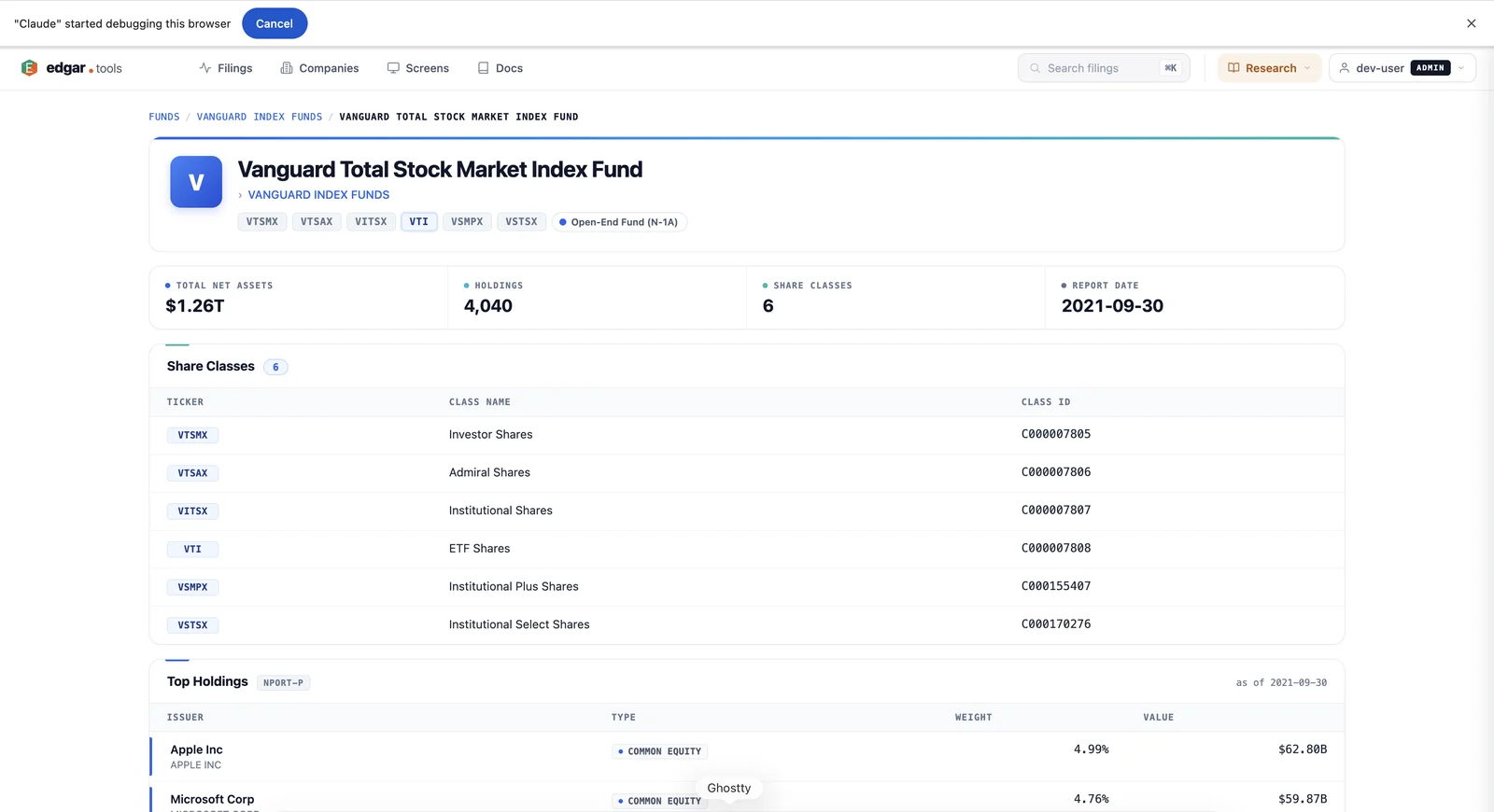
Task: Click the Research book icon
Action: (1233, 68)
